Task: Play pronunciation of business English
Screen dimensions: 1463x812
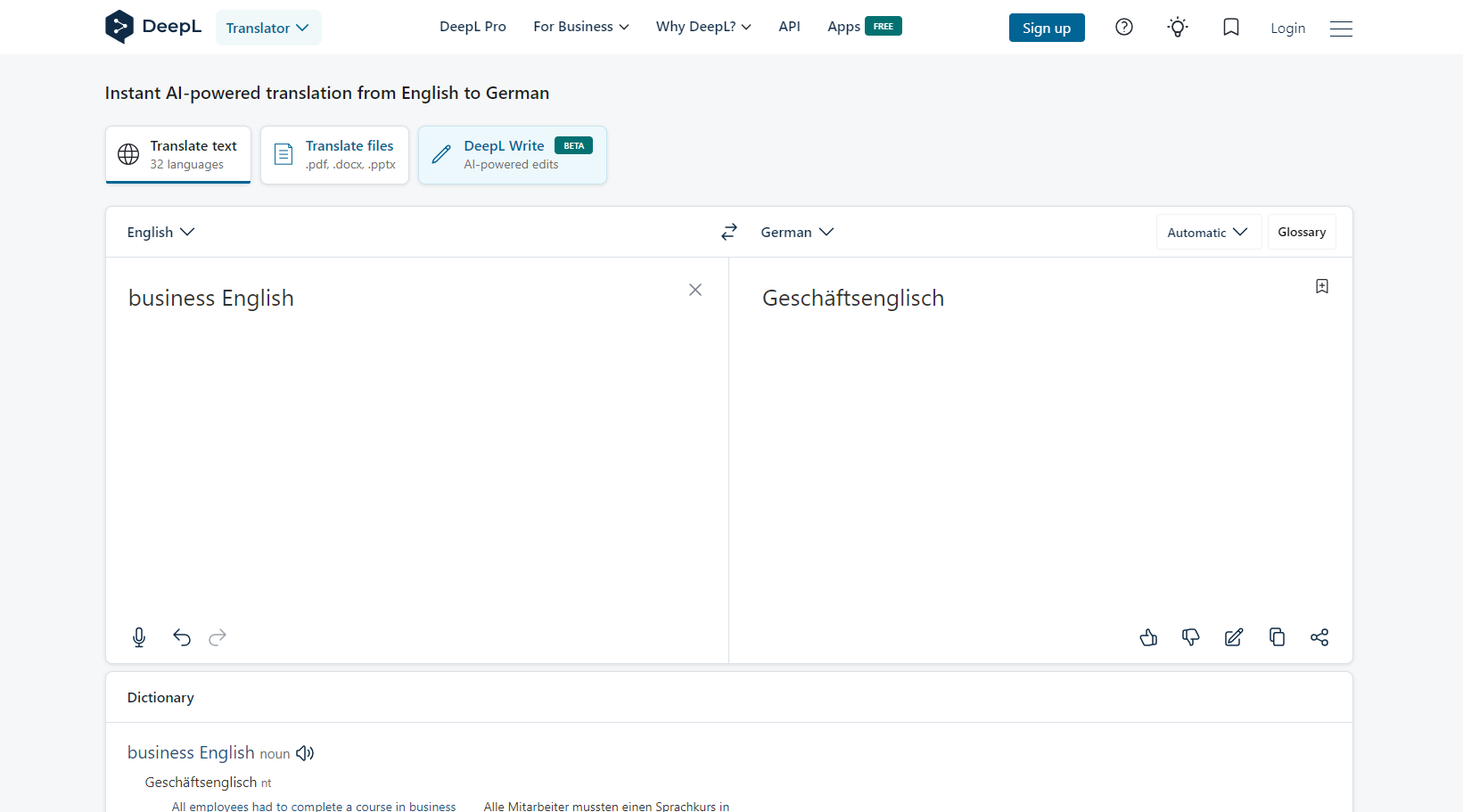Action: [305, 753]
